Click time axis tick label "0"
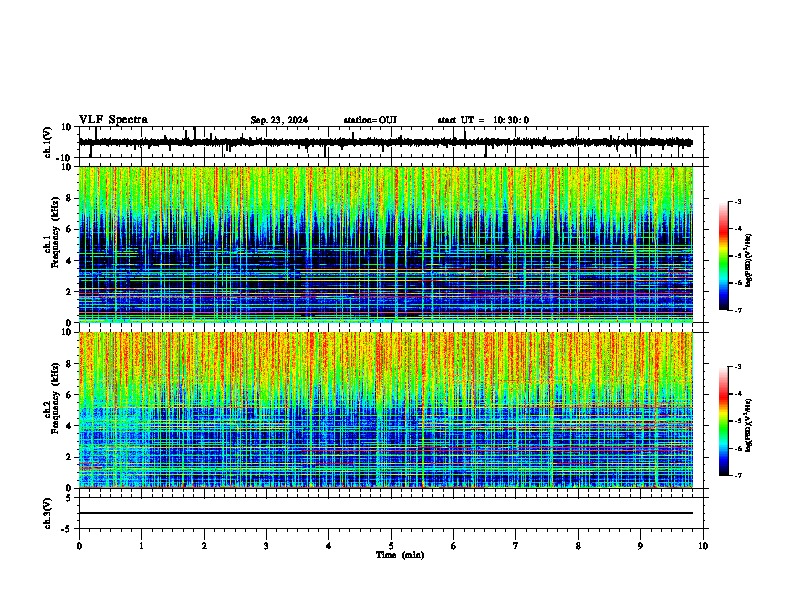 79,546
